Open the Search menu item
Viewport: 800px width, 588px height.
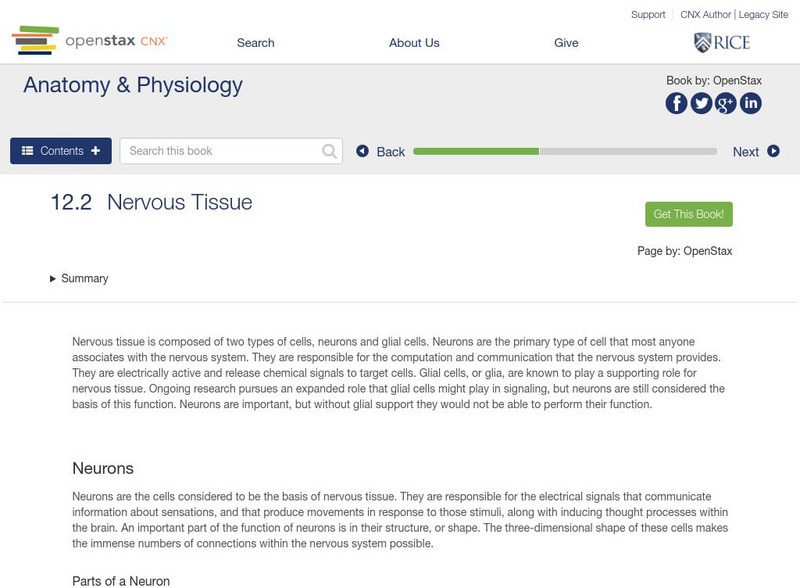click(255, 43)
